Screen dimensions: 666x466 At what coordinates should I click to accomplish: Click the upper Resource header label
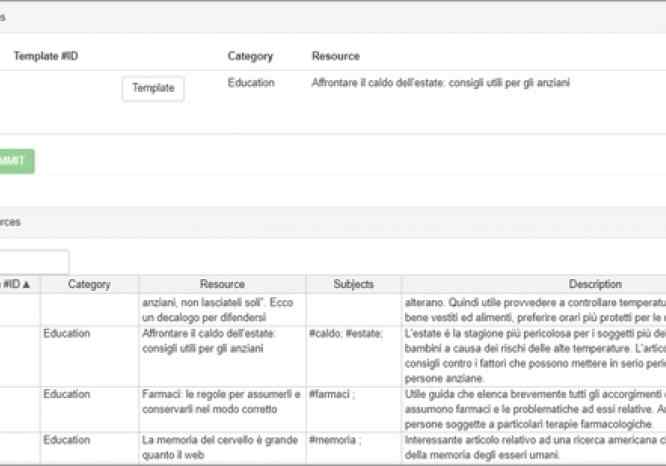(335, 56)
